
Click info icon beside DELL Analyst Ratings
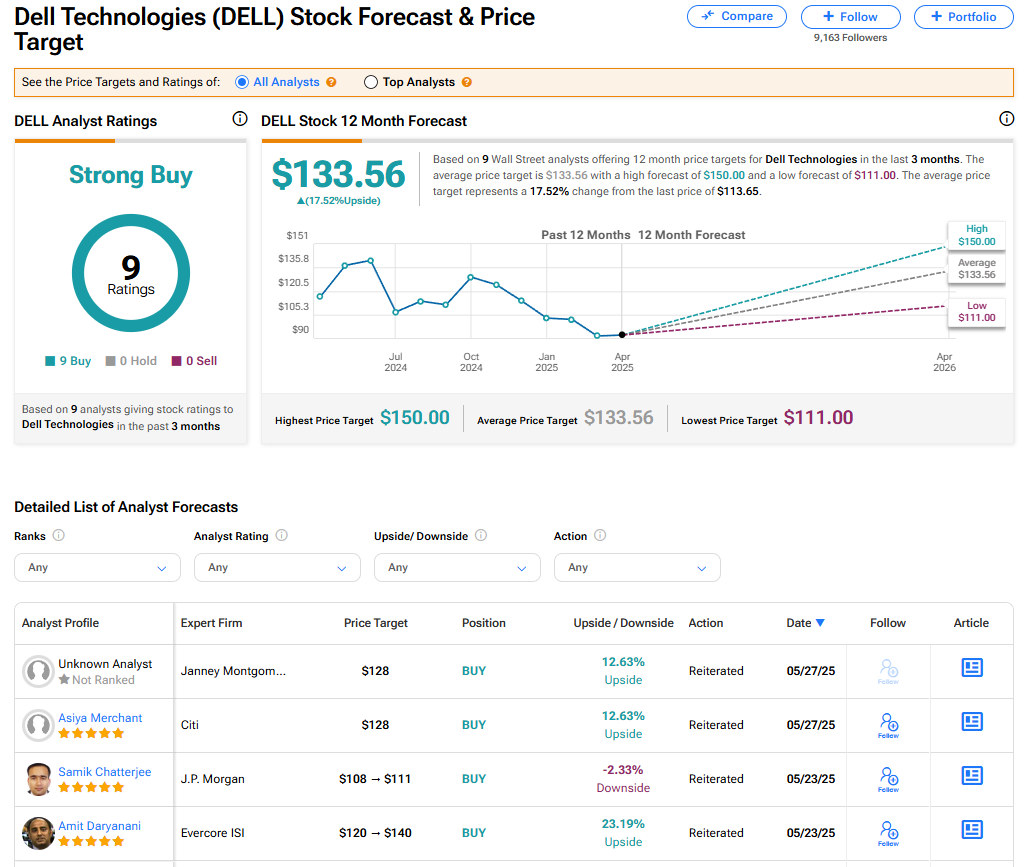240,119
